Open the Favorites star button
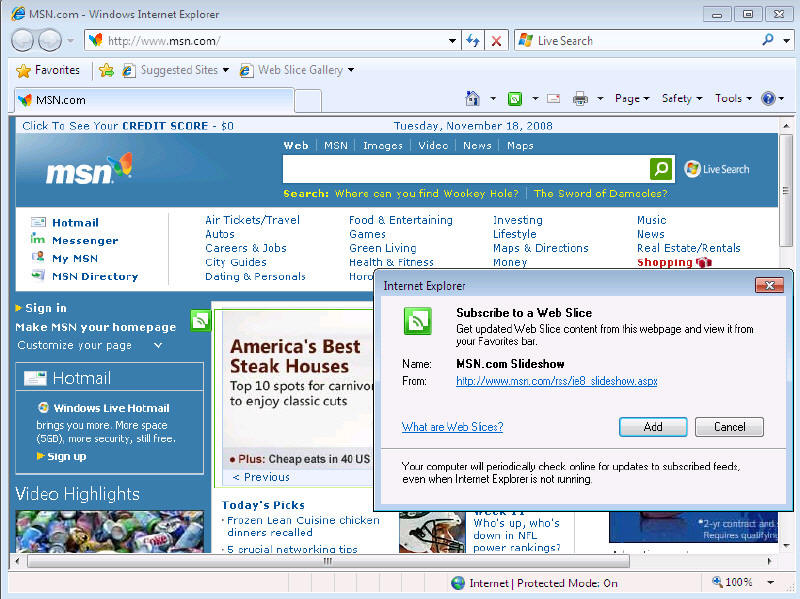 47,70
